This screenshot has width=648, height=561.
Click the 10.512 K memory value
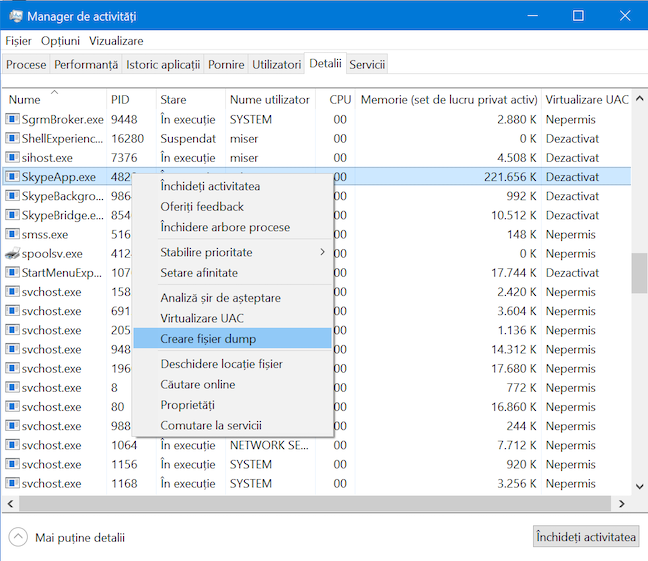click(514, 215)
